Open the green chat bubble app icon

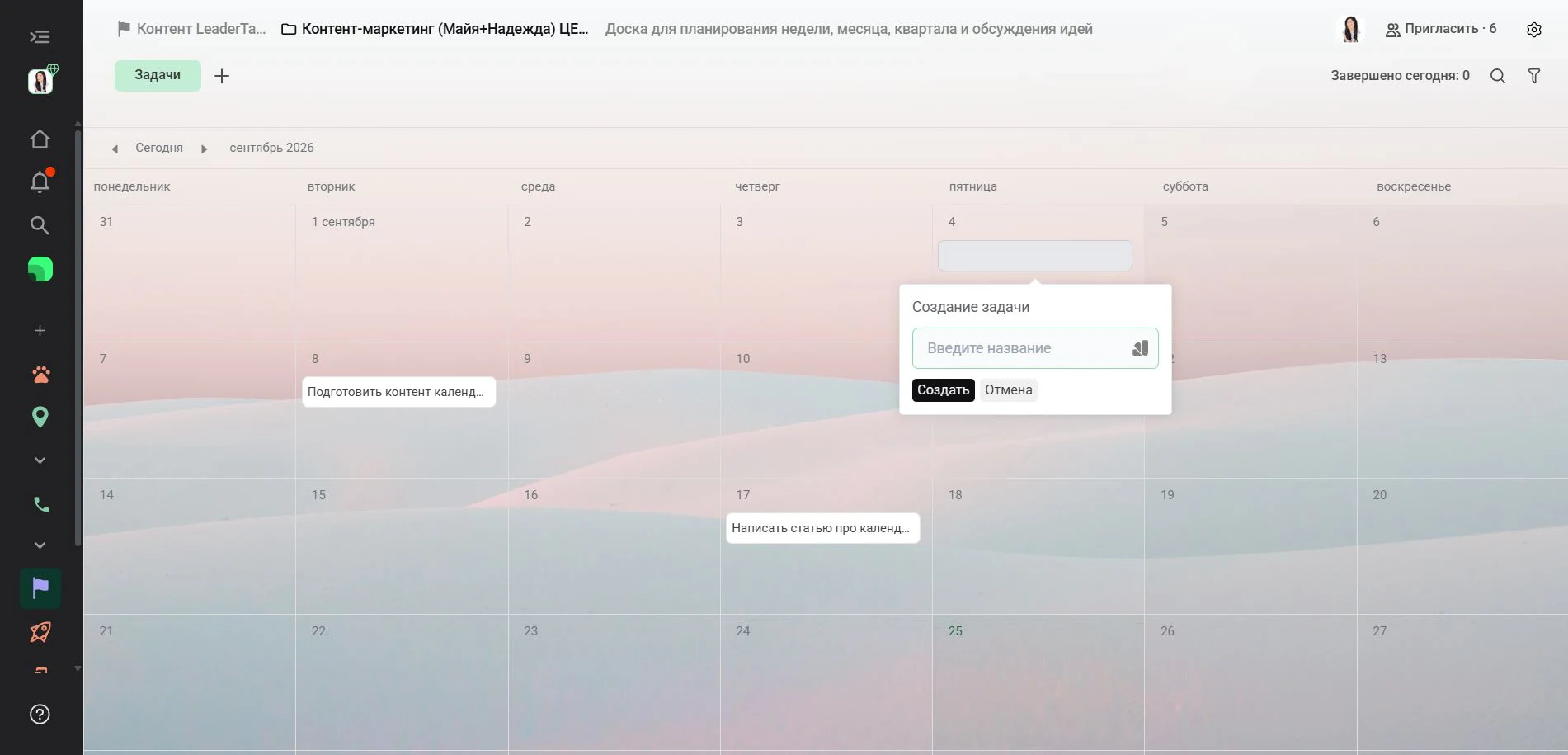(x=40, y=269)
